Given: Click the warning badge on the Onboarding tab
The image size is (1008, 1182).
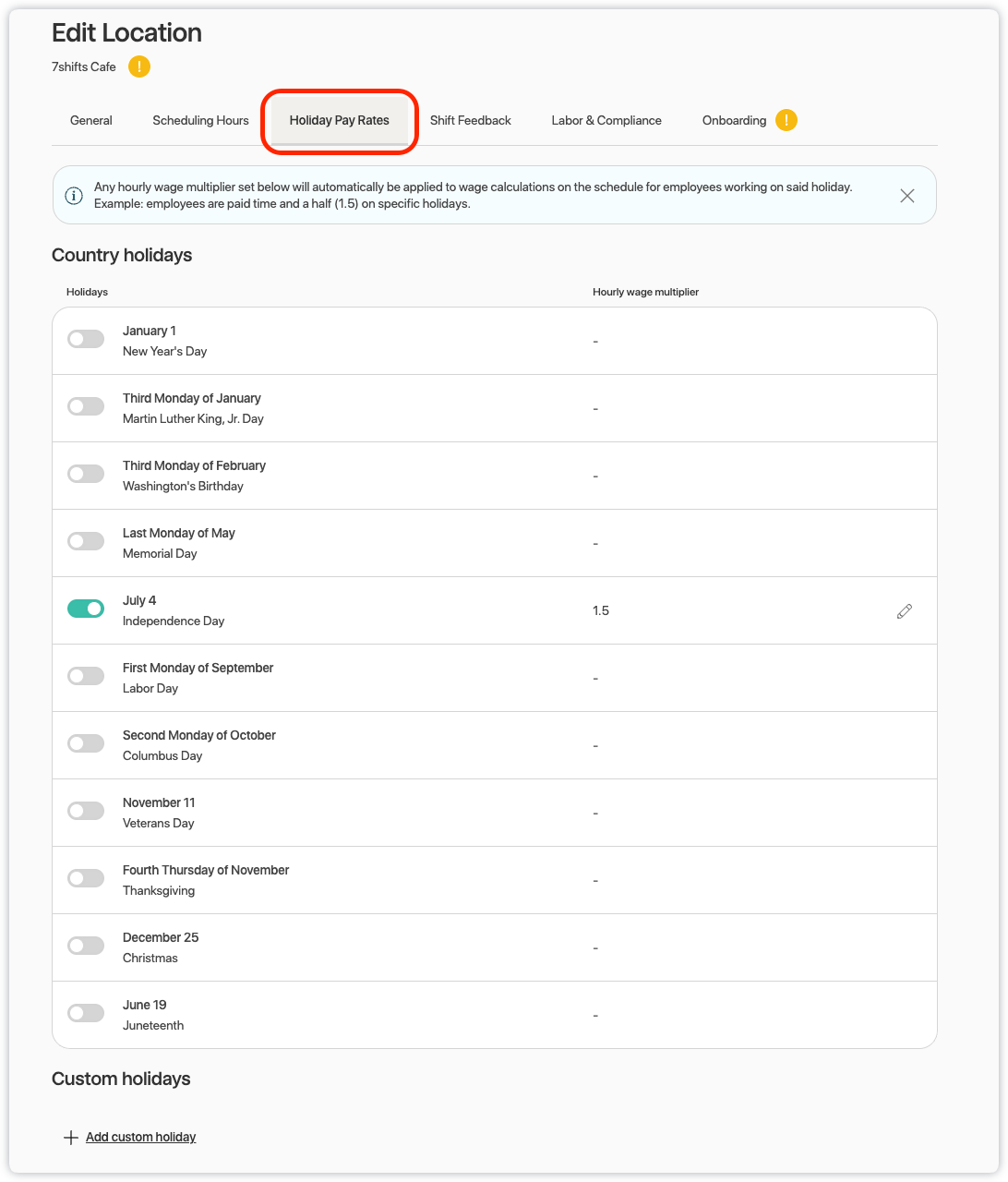Looking at the screenshot, I should pyautogui.click(x=786, y=120).
